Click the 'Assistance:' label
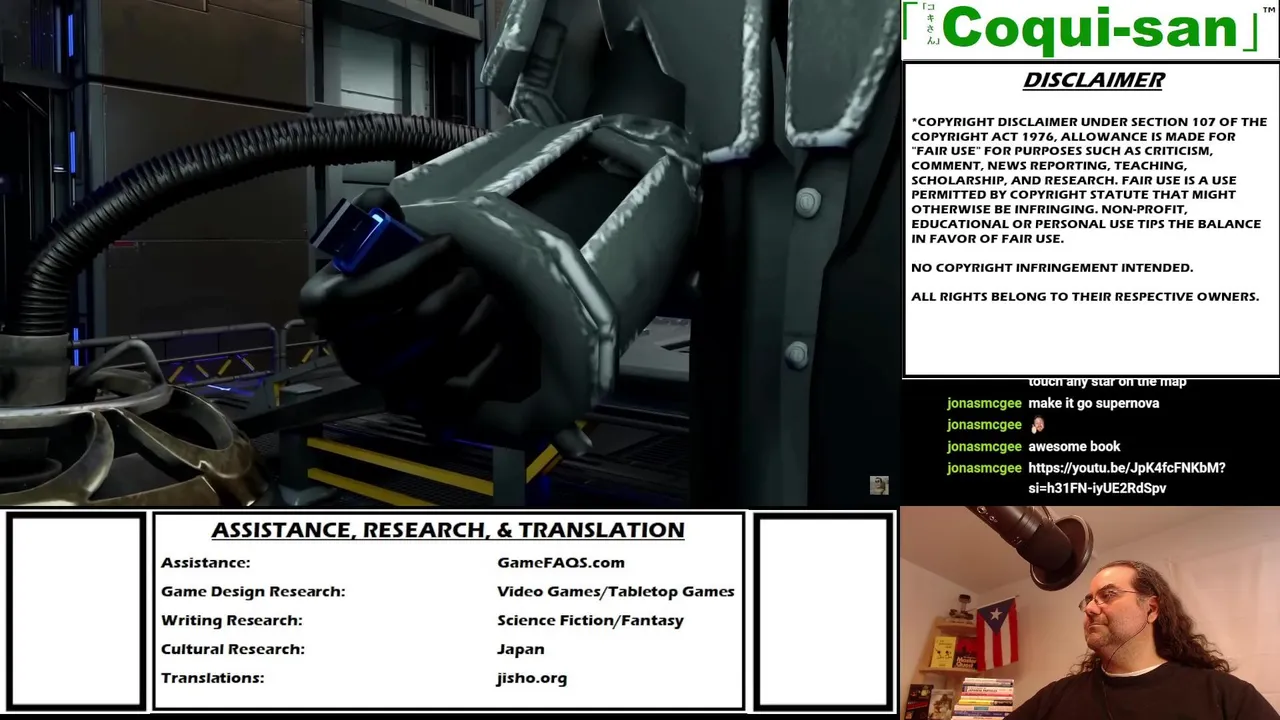 click(x=206, y=563)
